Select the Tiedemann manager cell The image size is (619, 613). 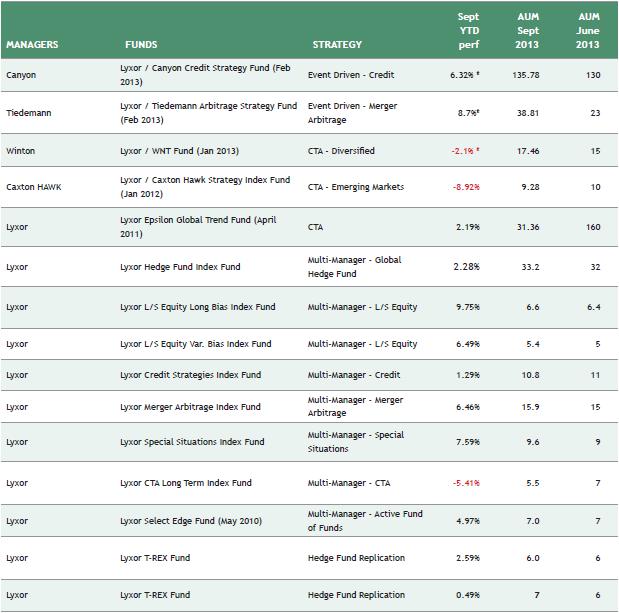pos(28,113)
